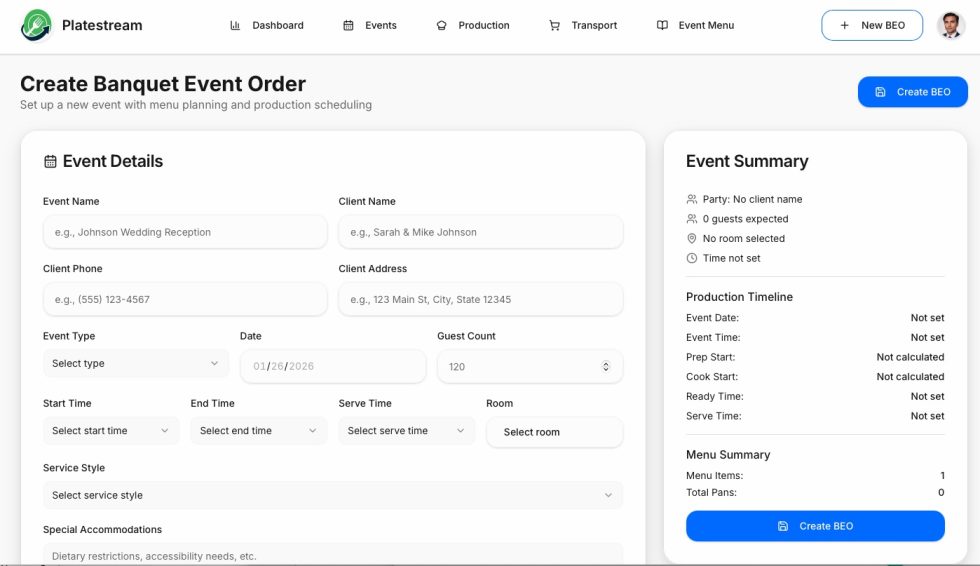Image resolution: width=980 pixels, height=566 pixels.
Task: Expand the Select service style dropdown
Action: [x=333, y=495]
